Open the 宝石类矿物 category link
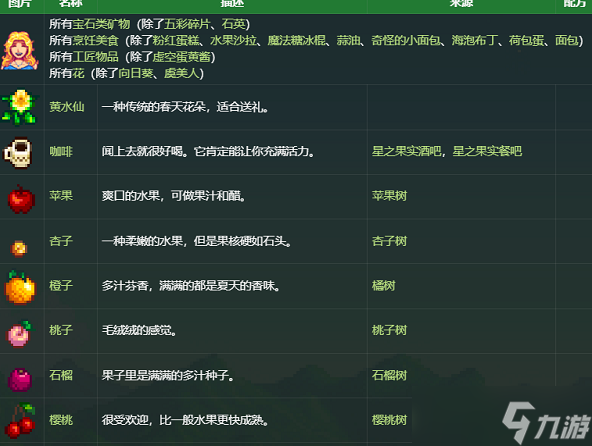592x446 pixels. (101, 24)
